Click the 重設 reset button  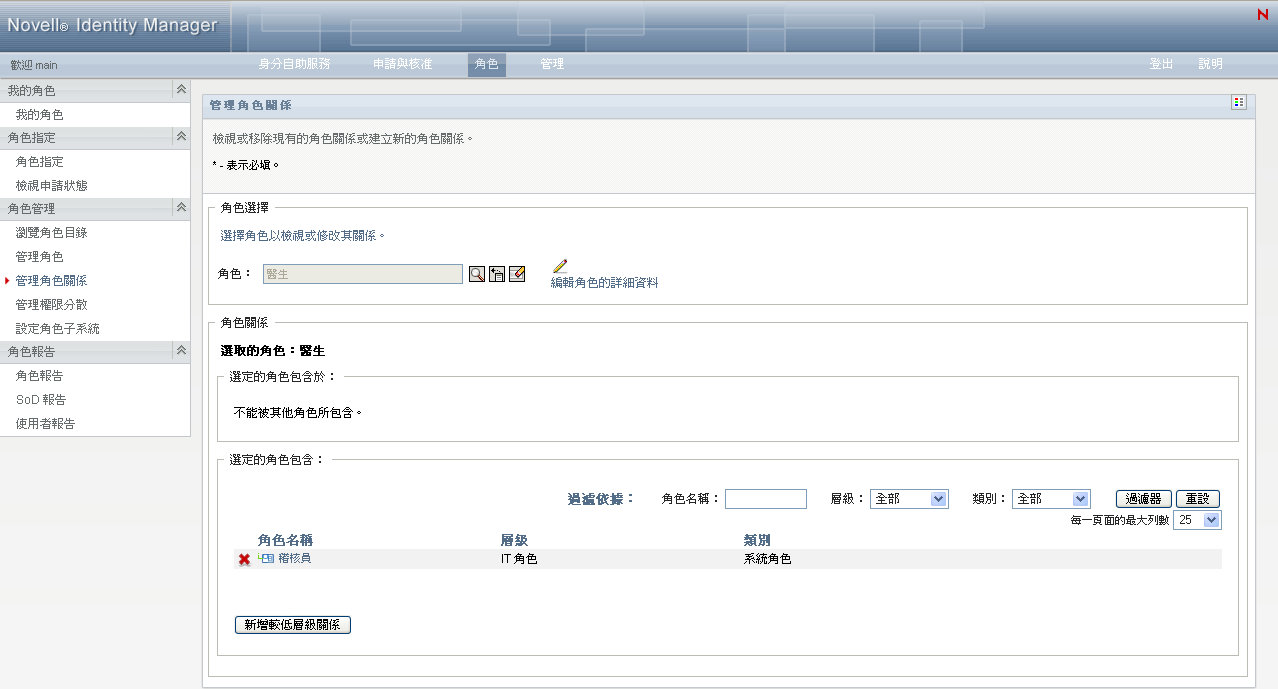[x=1198, y=499]
